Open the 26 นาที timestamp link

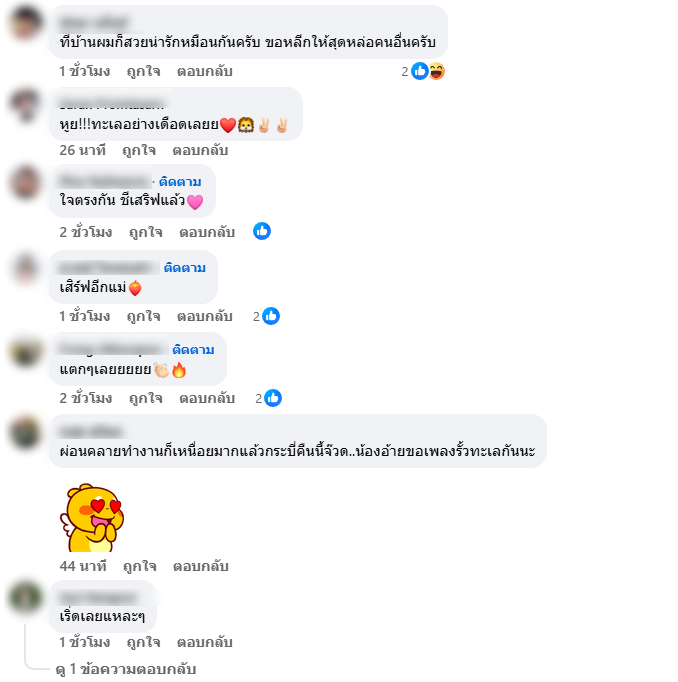(83, 150)
